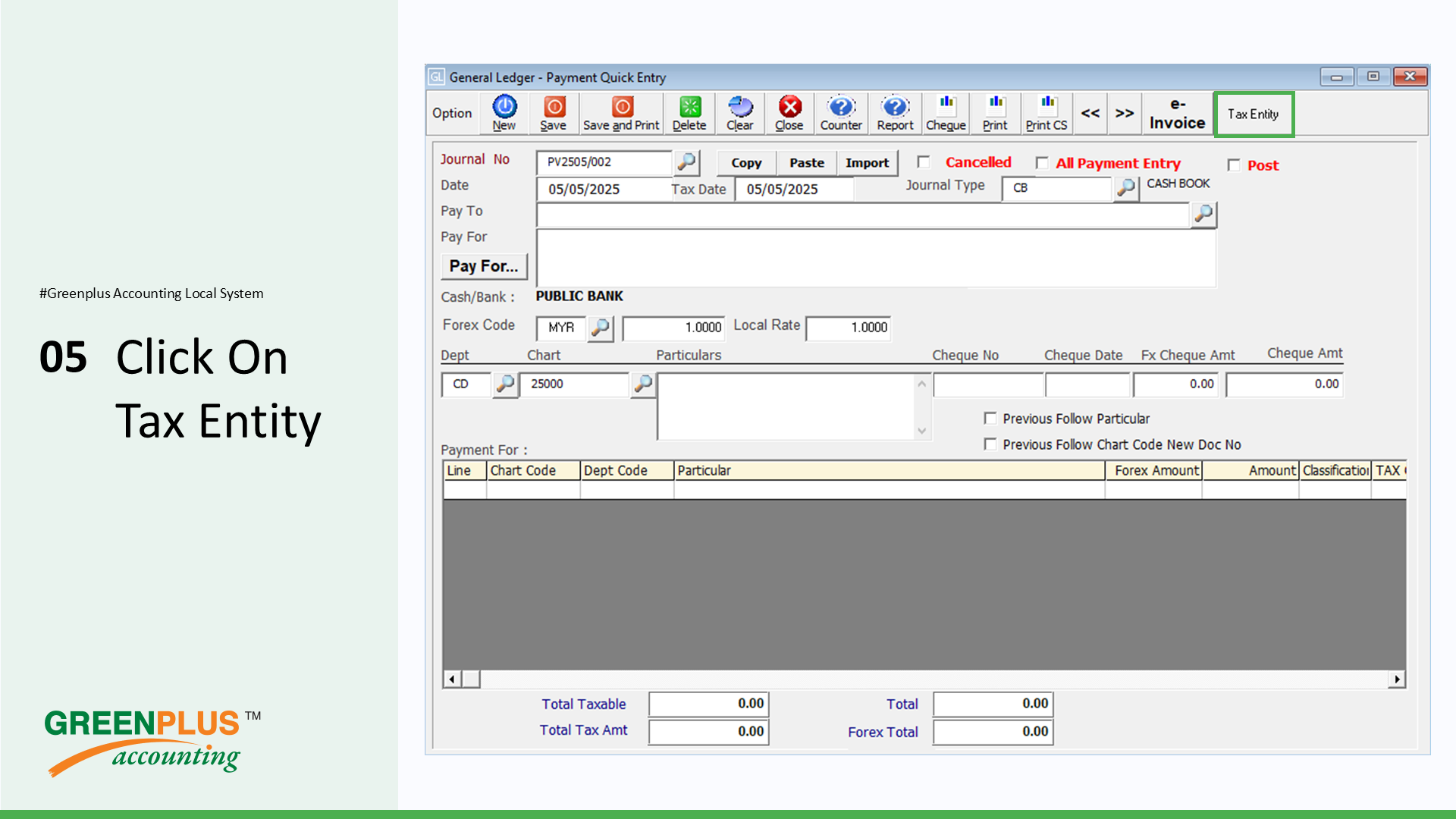Search Journal Type with magnifier icon

click(1126, 187)
